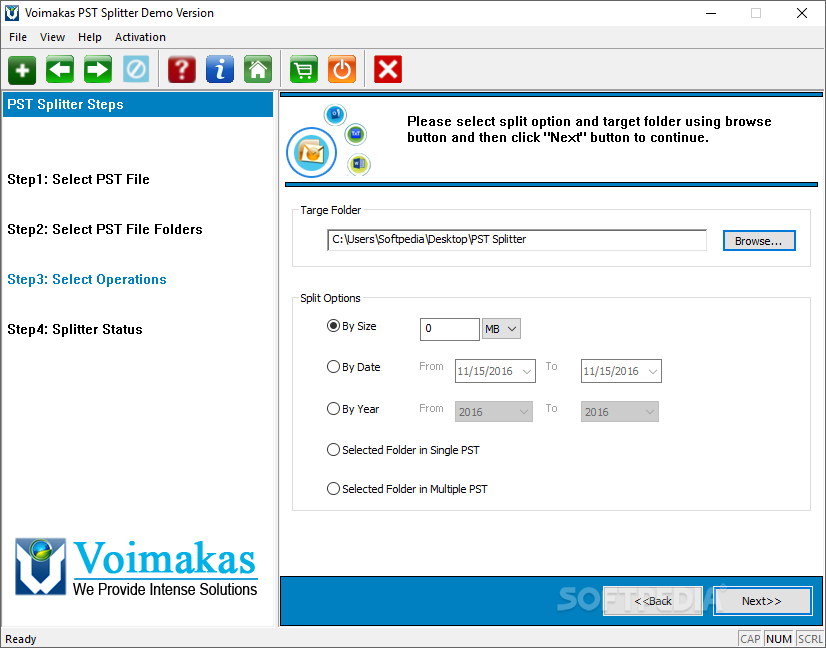This screenshot has width=826, height=648.
Task: Open the By Year From 2016 dropdown
Action: (x=494, y=411)
